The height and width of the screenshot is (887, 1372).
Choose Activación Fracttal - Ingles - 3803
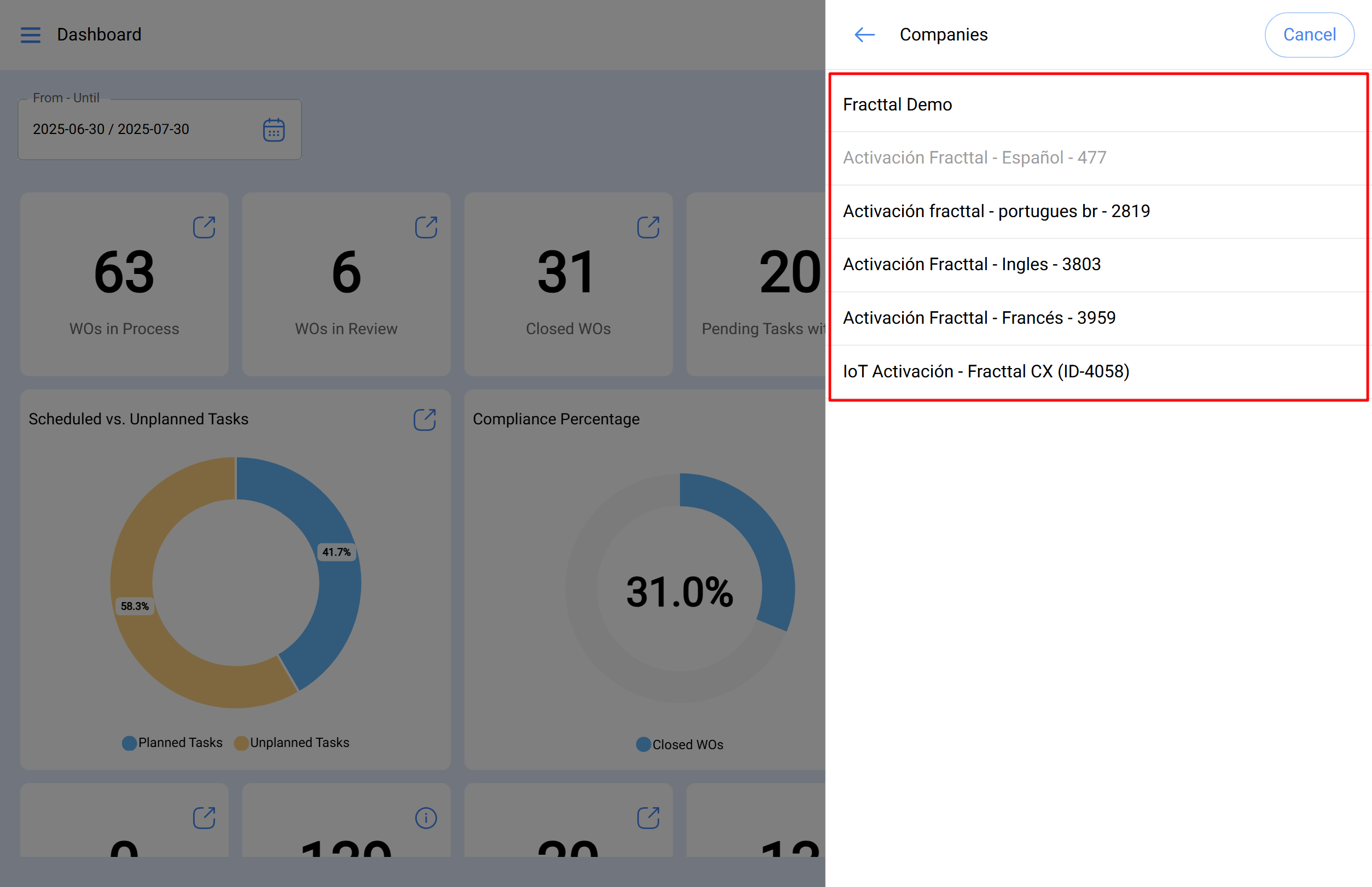[x=972, y=264]
